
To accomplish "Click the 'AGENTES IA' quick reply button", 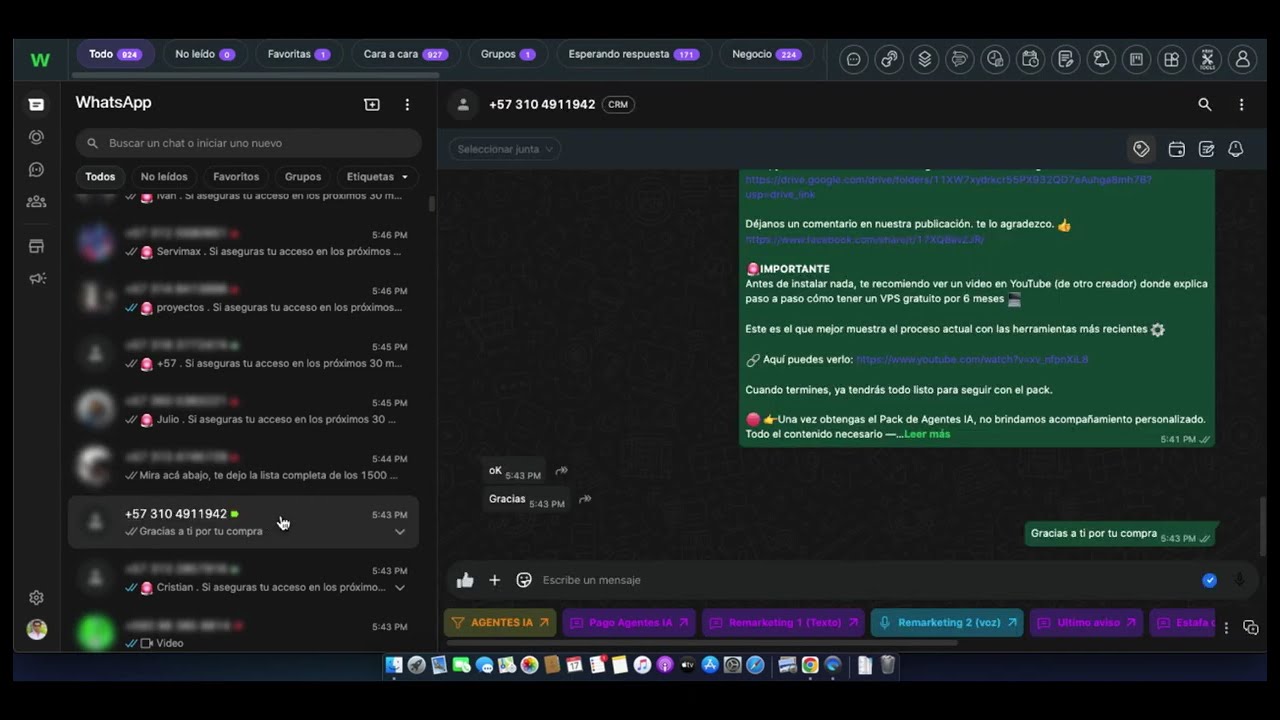I will coord(500,622).
